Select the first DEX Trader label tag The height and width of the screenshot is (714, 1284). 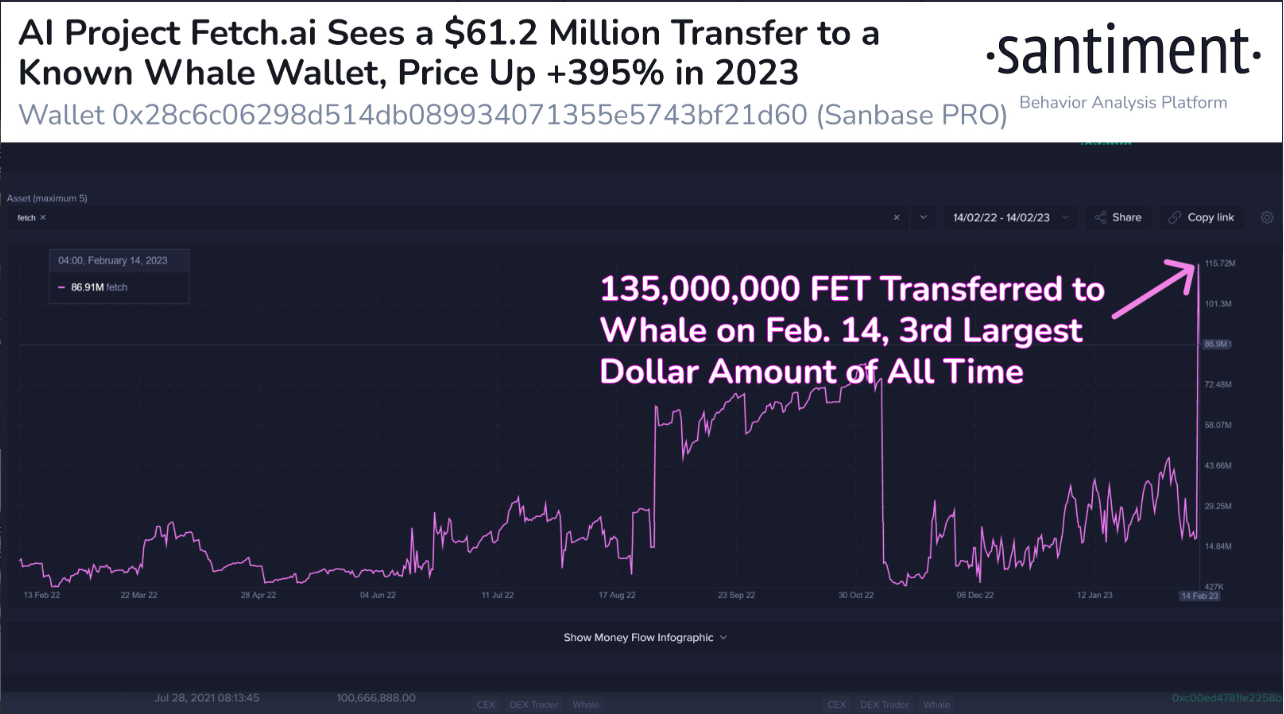[x=531, y=705]
